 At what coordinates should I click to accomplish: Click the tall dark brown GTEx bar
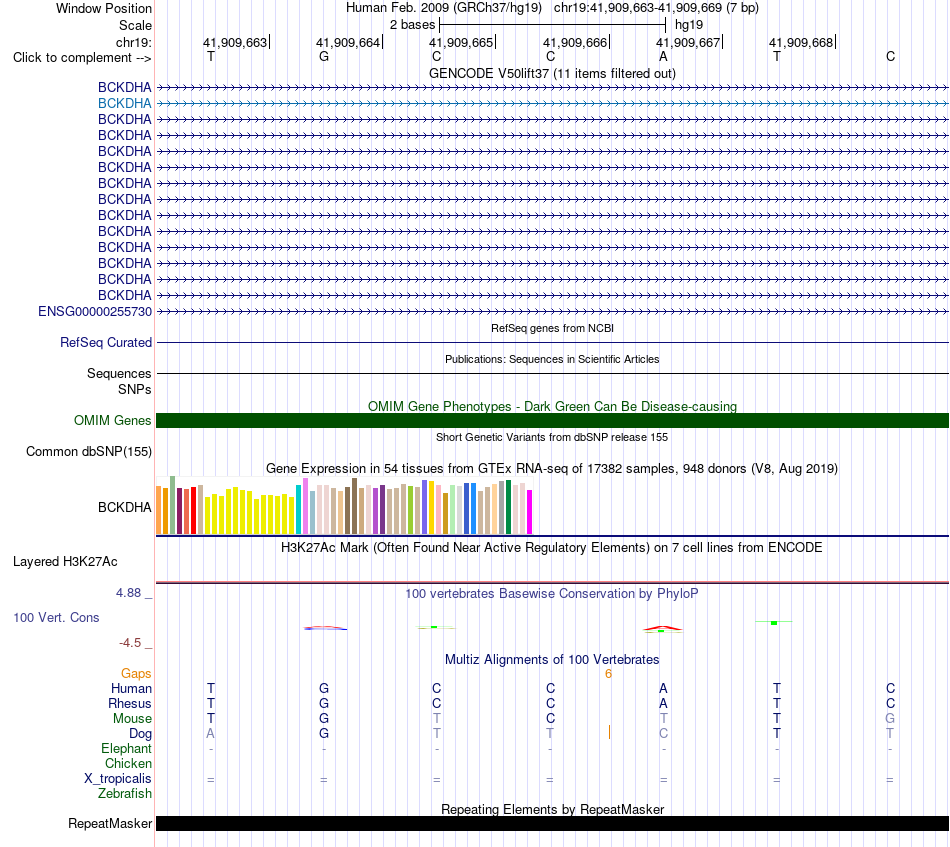(355, 506)
